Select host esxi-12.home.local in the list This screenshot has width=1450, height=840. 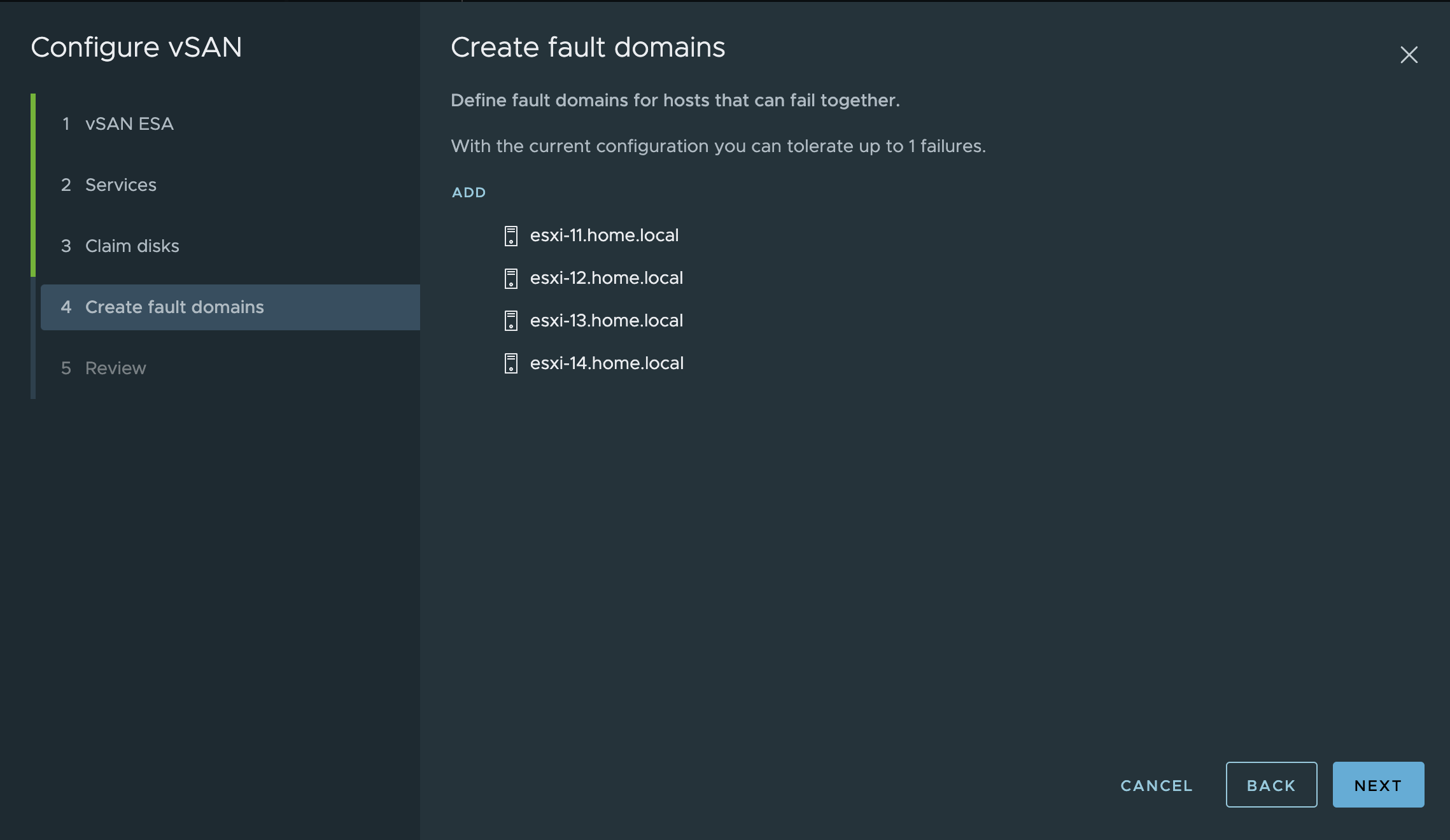tap(607, 277)
